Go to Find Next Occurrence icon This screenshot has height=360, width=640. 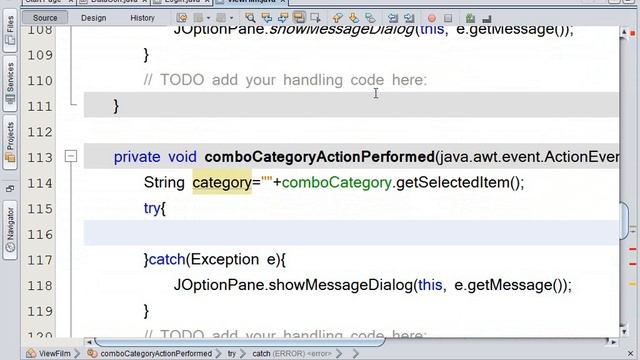tap(282, 18)
